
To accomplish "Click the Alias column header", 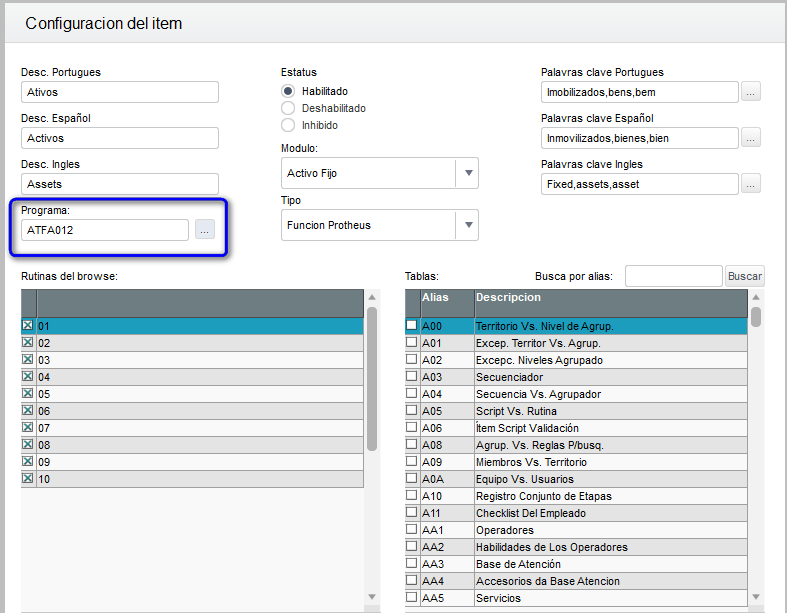I will [x=447, y=303].
